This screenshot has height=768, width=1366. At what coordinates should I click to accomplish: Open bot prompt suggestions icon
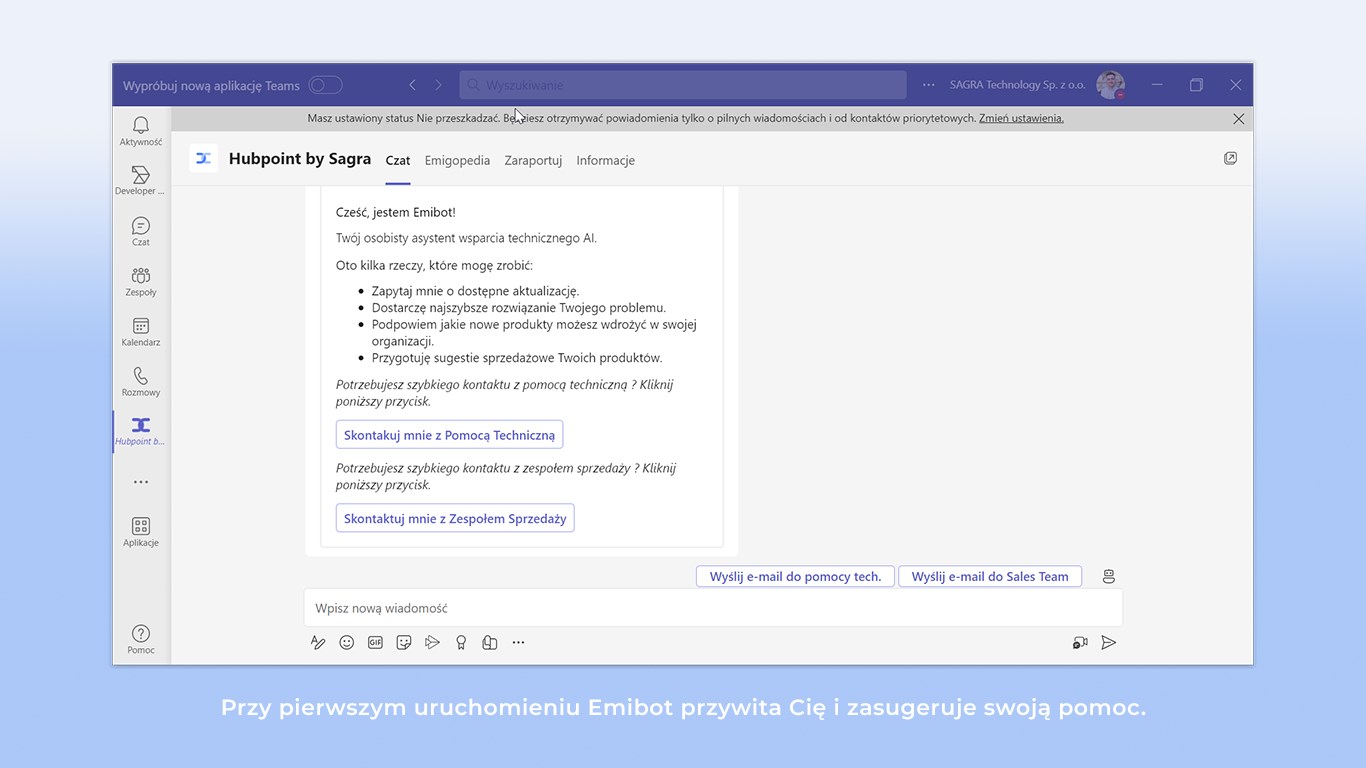(x=1108, y=576)
